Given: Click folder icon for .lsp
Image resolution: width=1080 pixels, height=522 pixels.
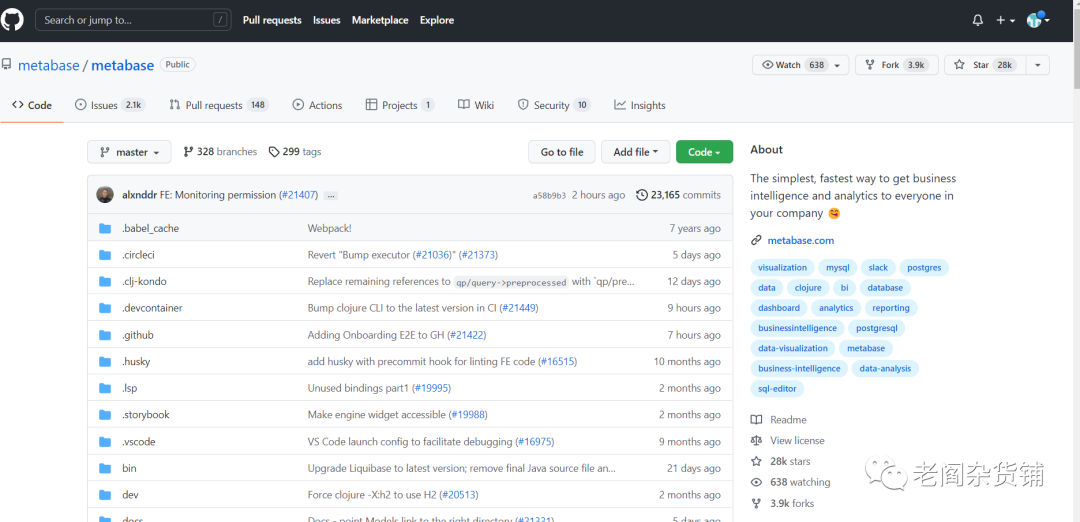Looking at the screenshot, I should (x=105, y=388).
